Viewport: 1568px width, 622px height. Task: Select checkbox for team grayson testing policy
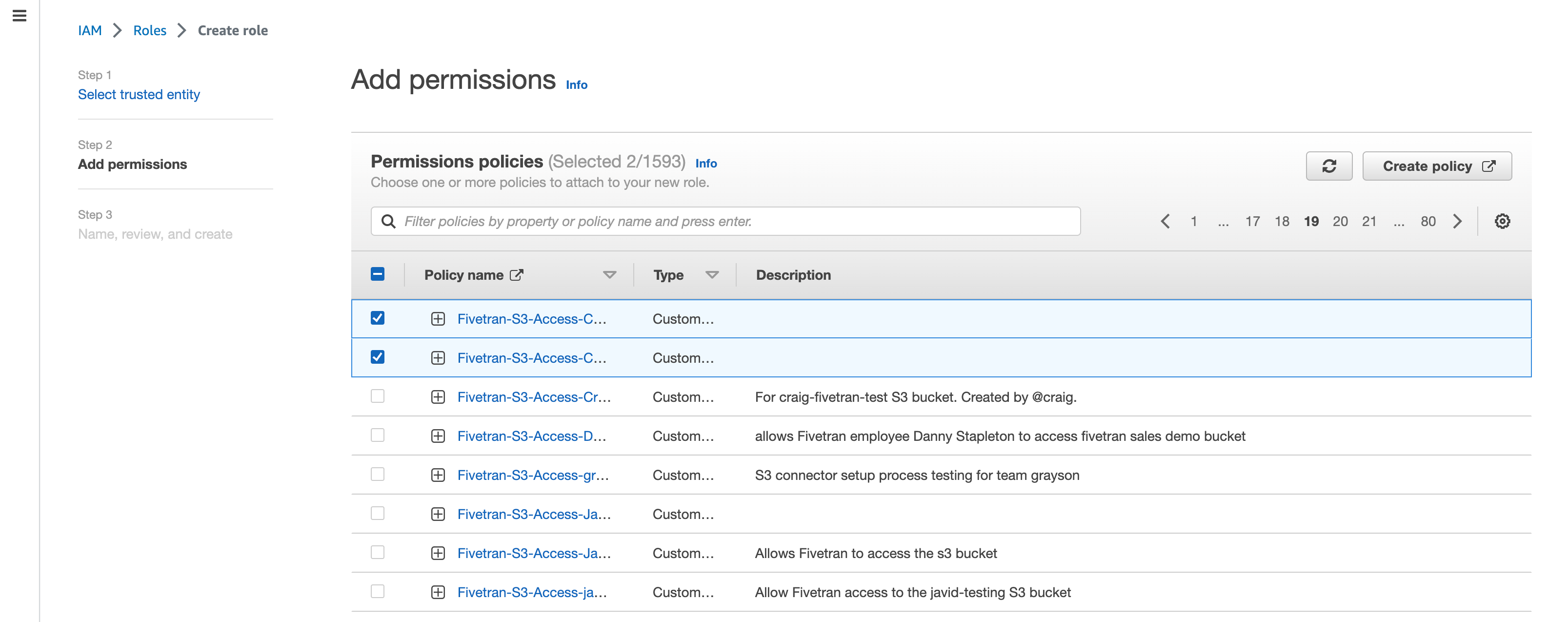378,475
